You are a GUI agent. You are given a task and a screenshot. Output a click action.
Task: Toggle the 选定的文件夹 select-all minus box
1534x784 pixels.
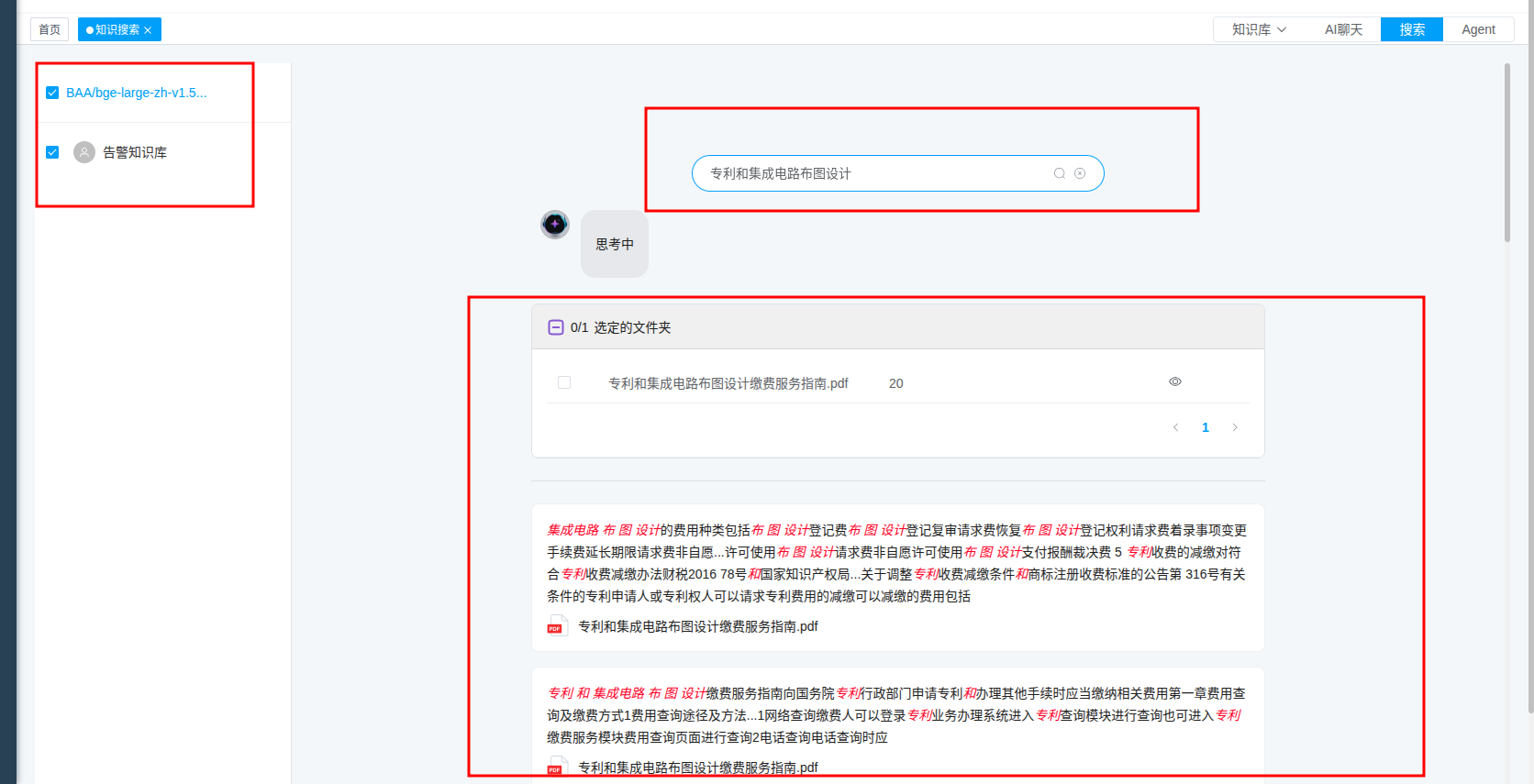[x=555, y=327]
